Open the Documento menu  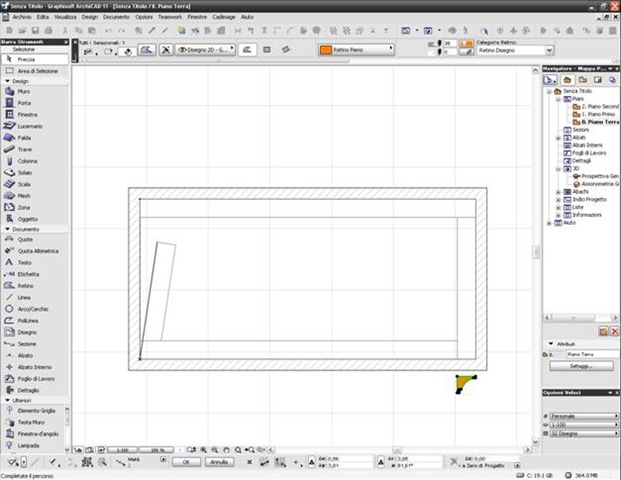click(x=116, y=17)
